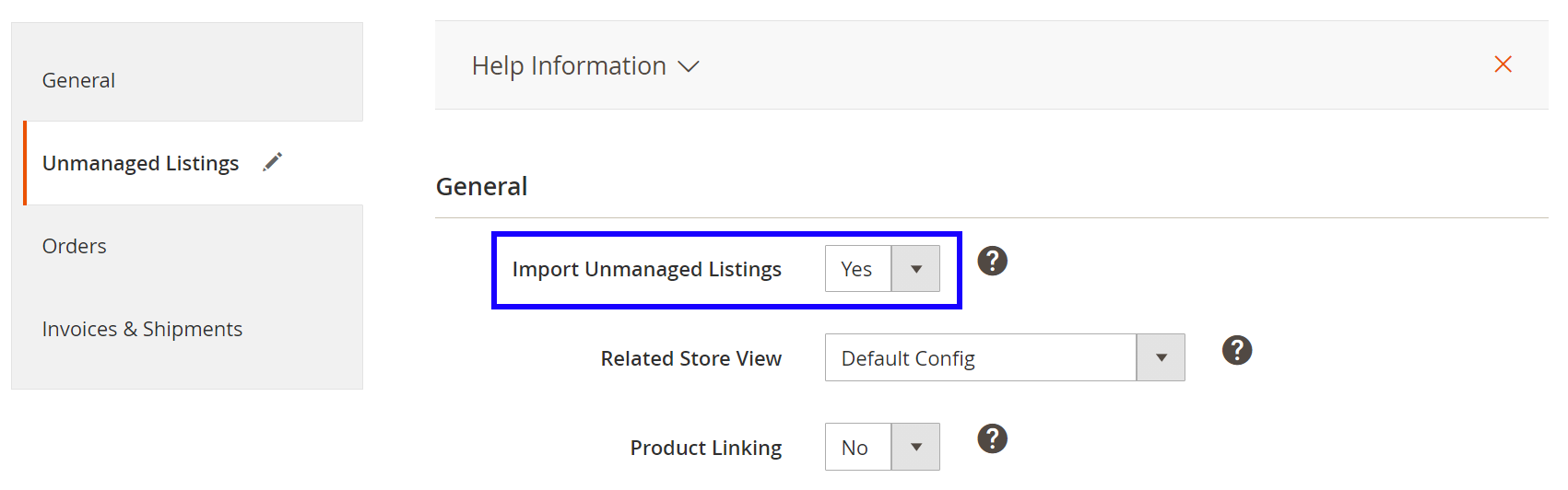
Task: Click the No value in Product Linking
Action: pos(855,448)
